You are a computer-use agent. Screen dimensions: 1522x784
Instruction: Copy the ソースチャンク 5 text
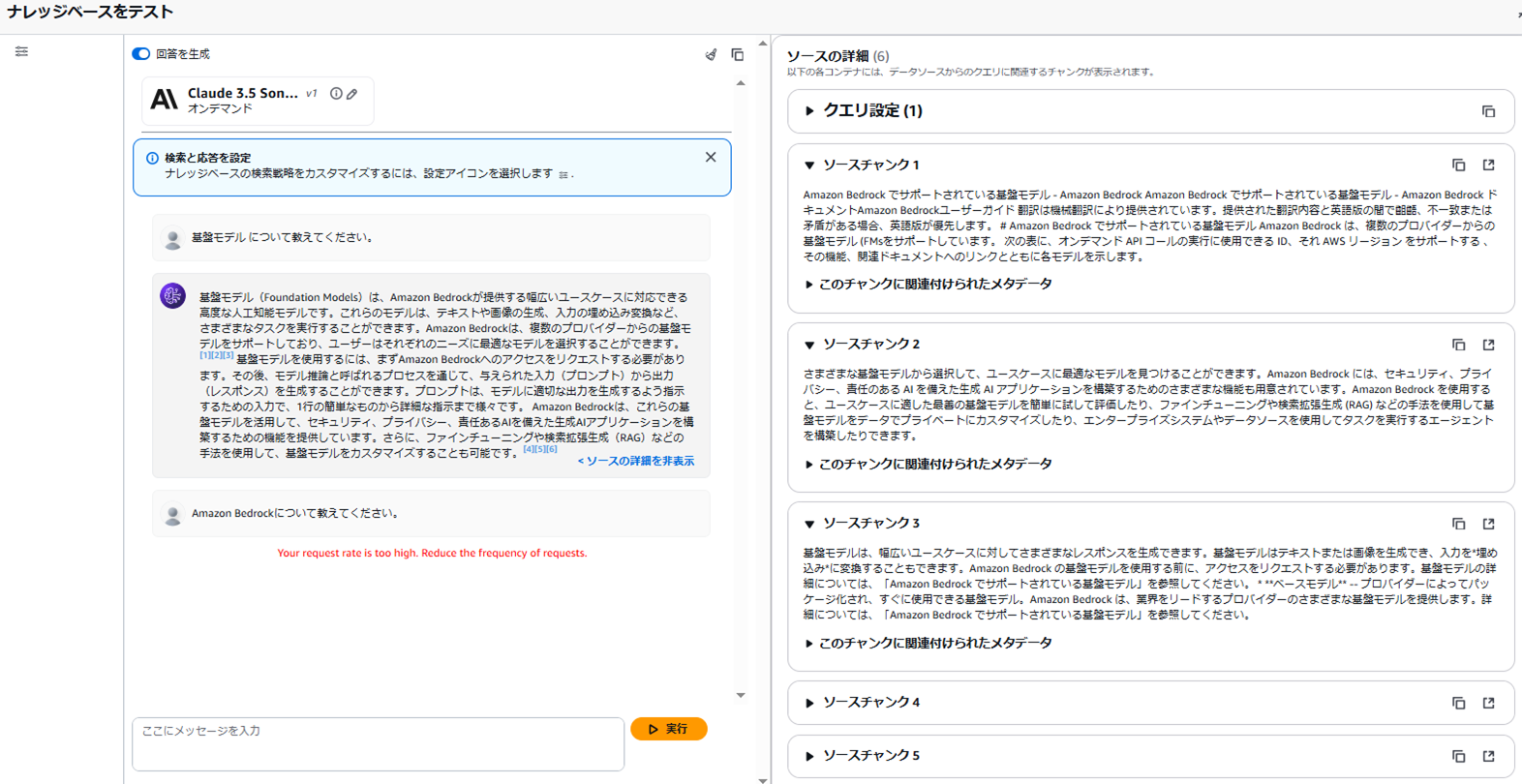point(1459,756)
